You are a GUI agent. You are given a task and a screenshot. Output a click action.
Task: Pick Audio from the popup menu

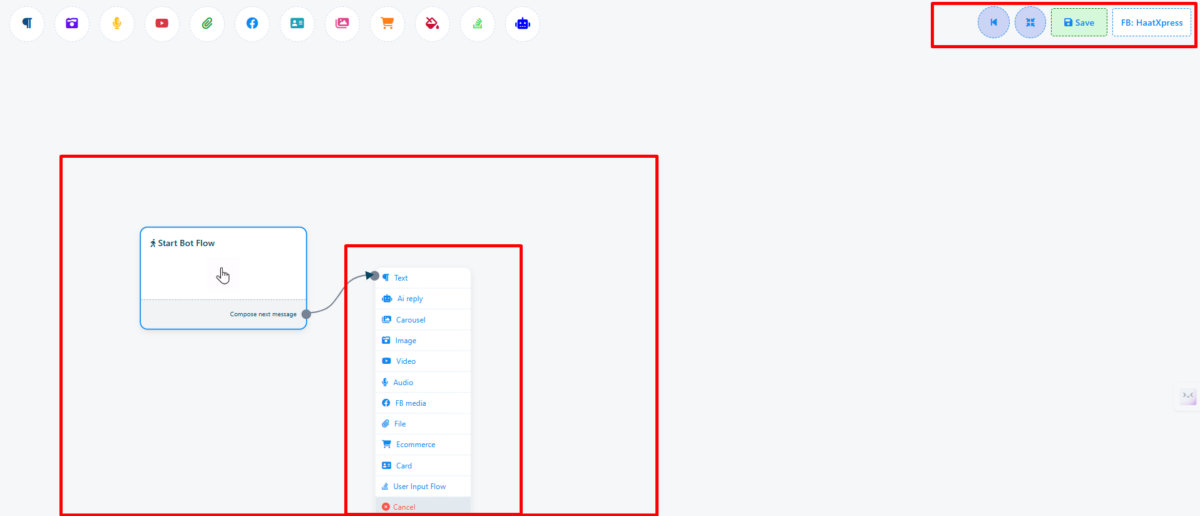point(422,382)
